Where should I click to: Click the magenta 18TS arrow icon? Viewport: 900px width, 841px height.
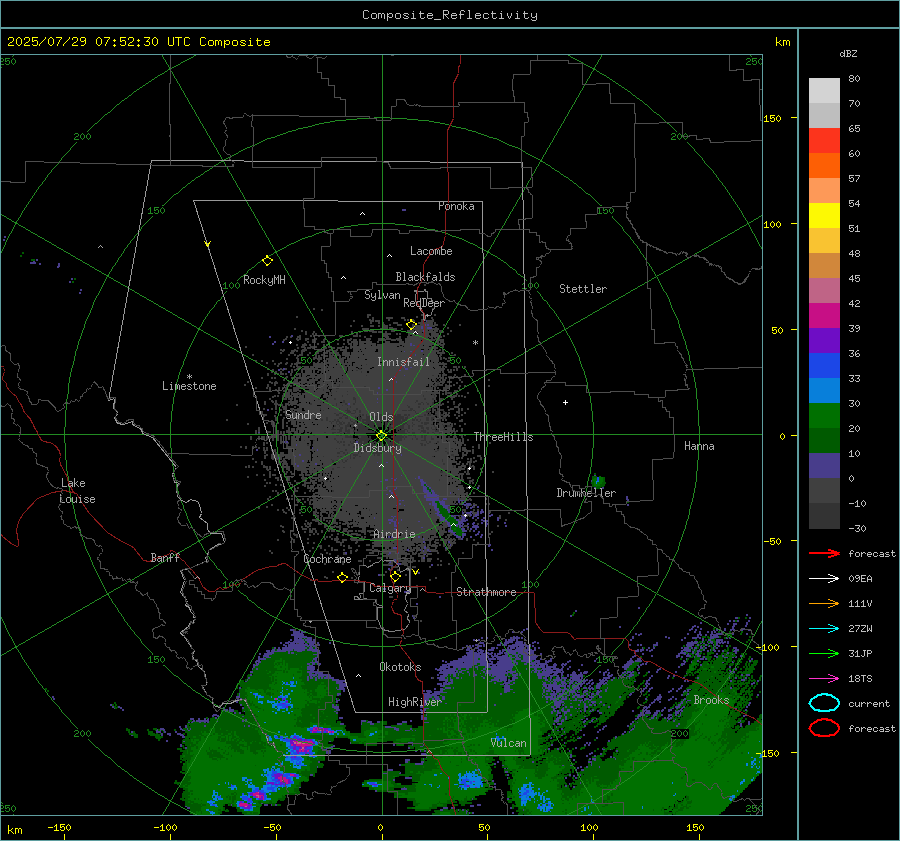824,679
